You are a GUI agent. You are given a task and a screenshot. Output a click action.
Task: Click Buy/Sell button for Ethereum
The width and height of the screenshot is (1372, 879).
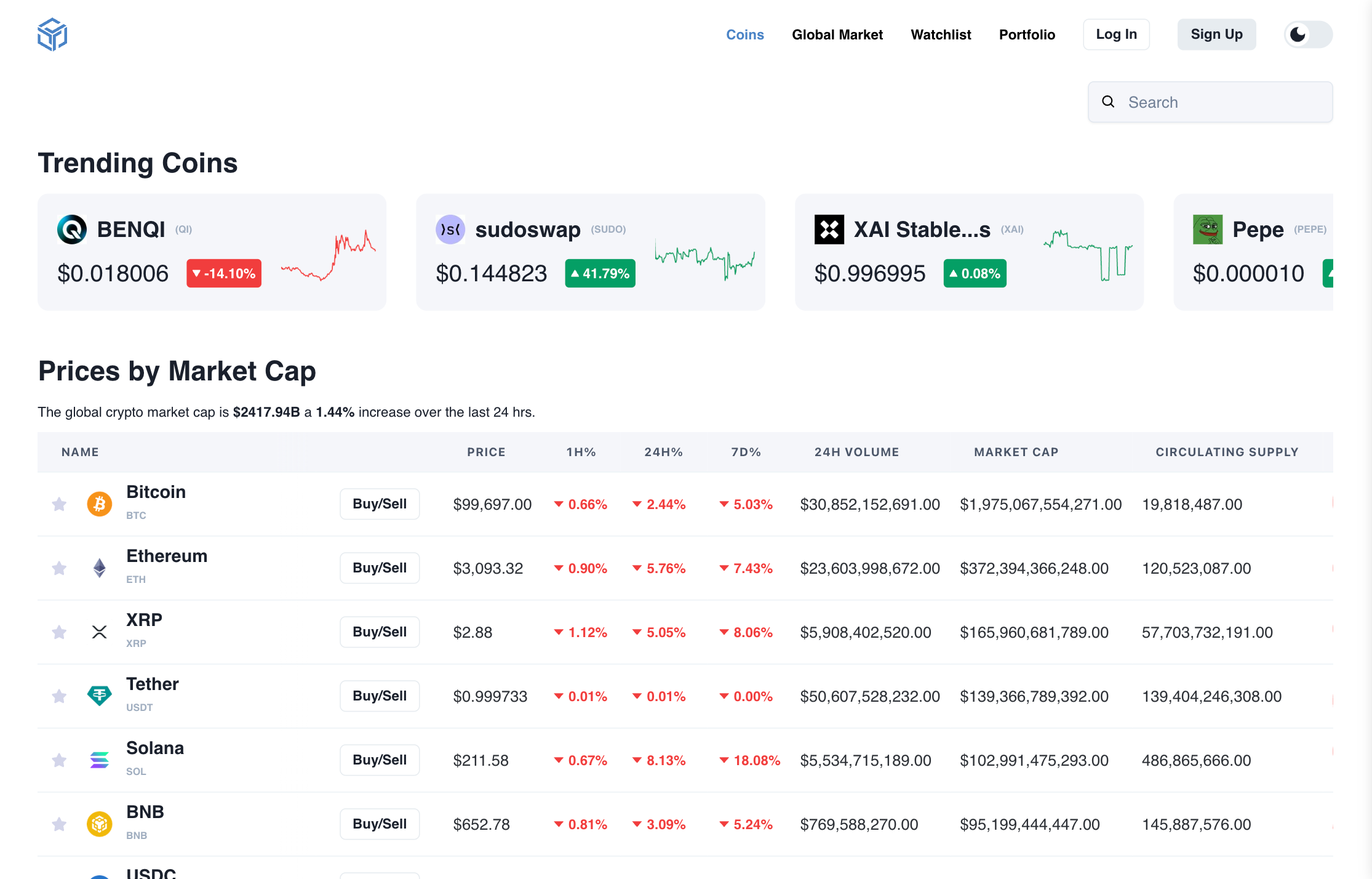(380, 568)
